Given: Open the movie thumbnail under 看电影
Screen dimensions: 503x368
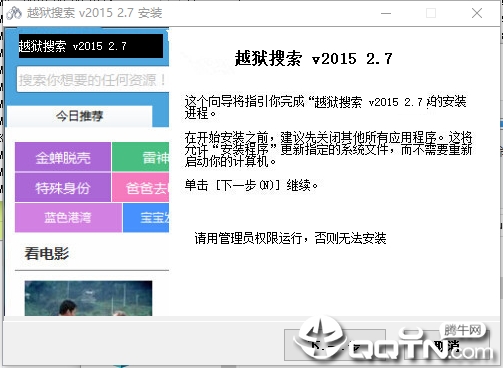Looking at the screenshot, I should [x=88, y=298].
